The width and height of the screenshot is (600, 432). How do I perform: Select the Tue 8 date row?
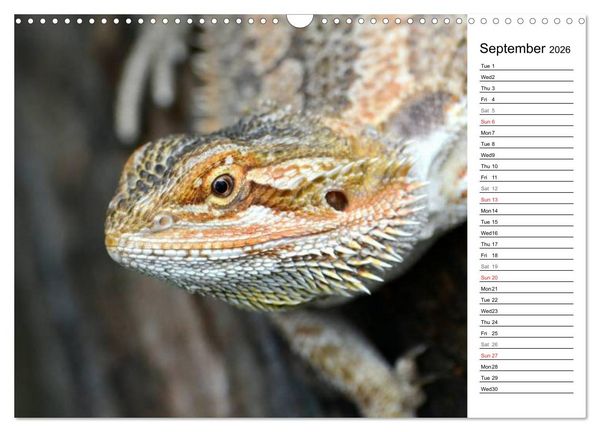[527, 144]
